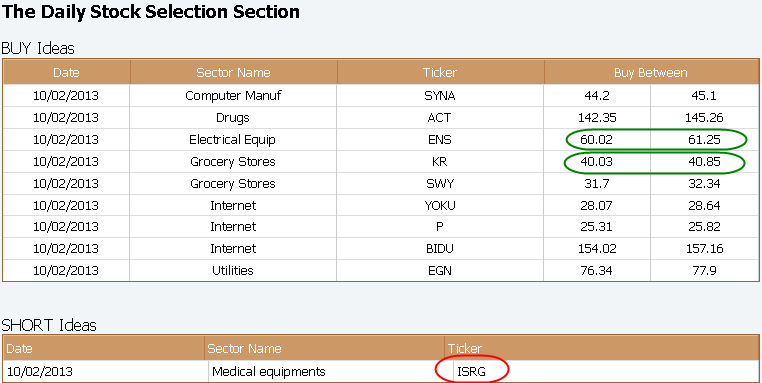Click the SYNA ticker cell

[x=440, y=96]
